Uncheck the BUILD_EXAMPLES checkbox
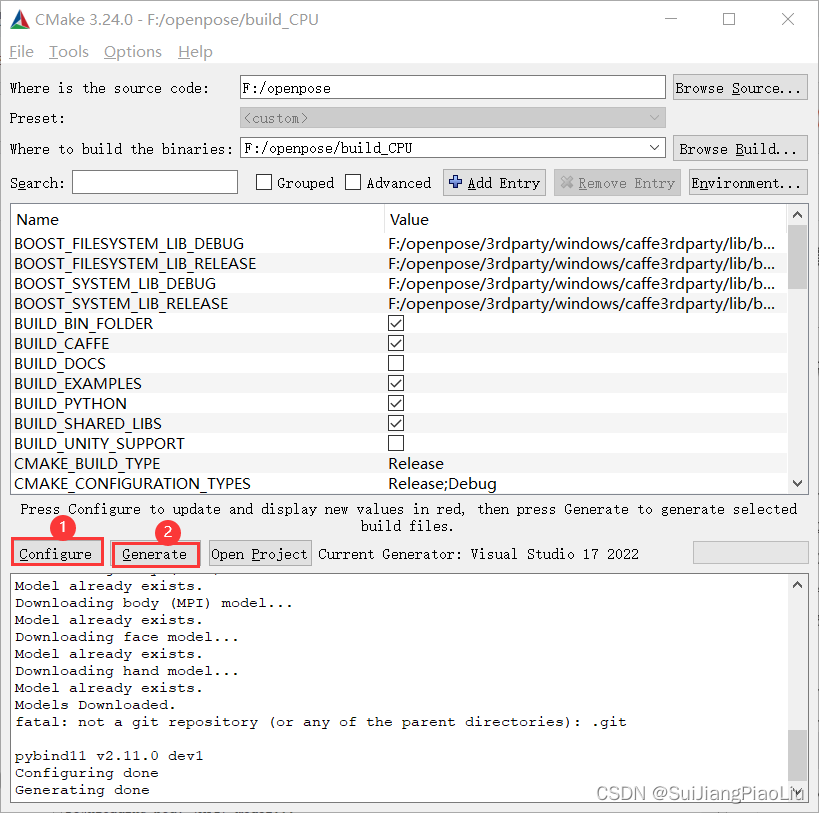 (x=396, y=383)
